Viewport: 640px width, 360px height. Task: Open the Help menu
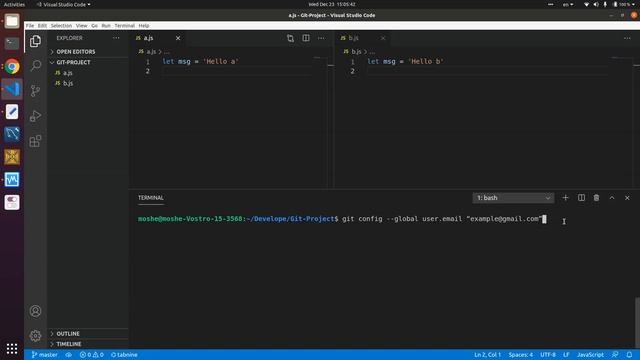144,25
